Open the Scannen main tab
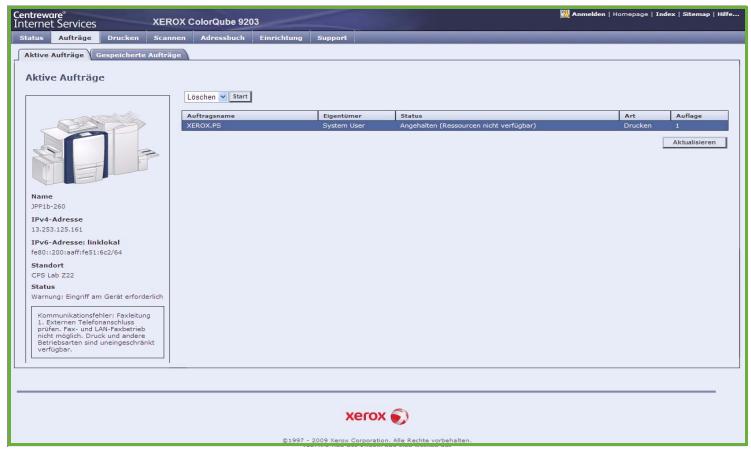Viewport: 751px width, 451px height. [170, 38]
